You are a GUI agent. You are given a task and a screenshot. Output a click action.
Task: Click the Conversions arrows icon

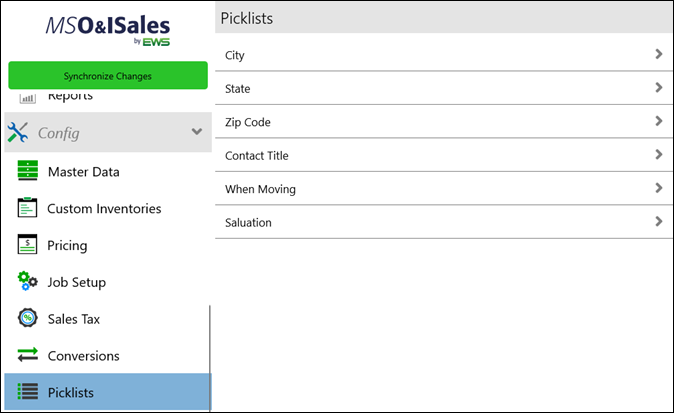coord(28,355)
